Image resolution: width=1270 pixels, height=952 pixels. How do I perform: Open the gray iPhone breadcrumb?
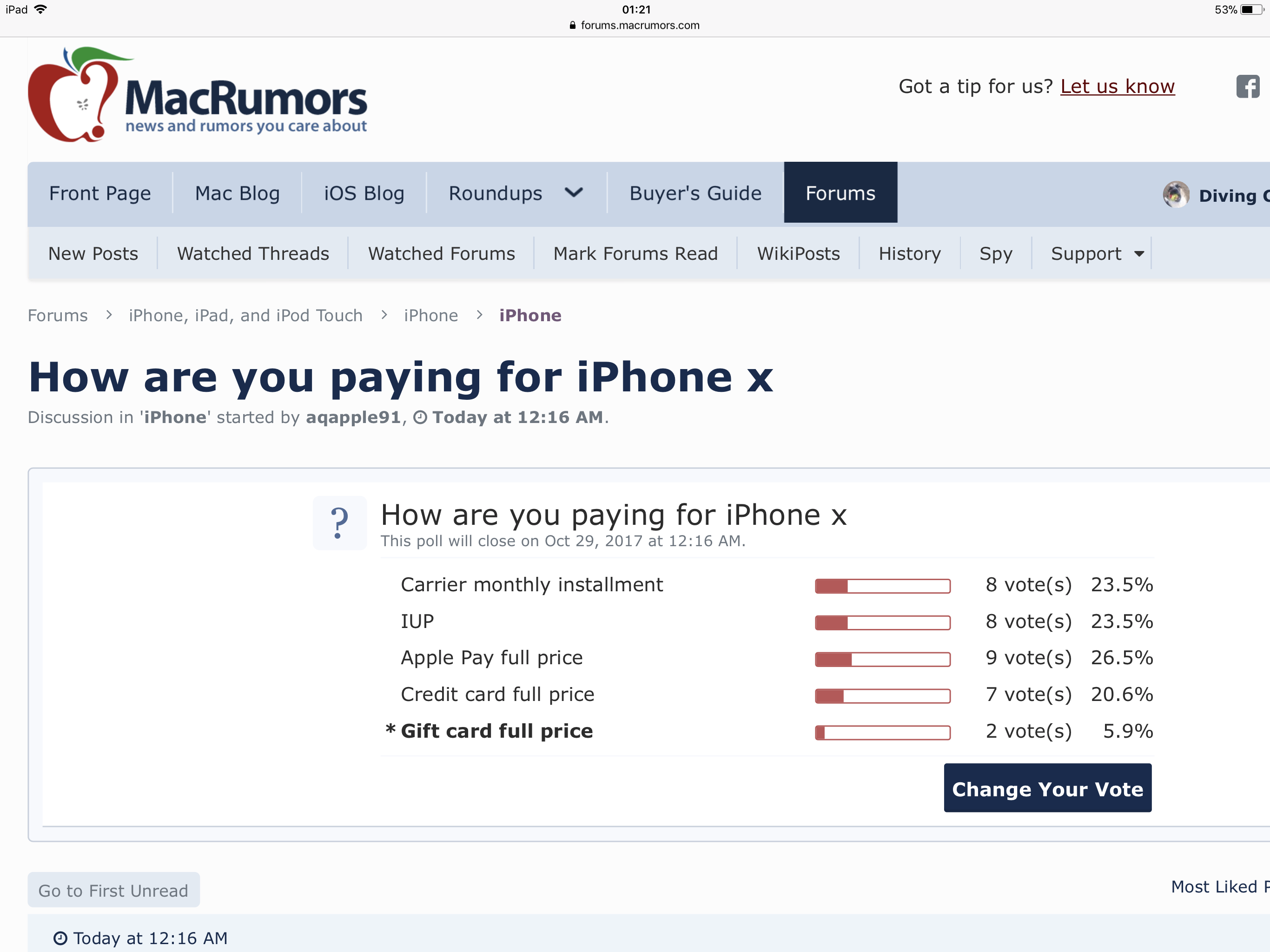[x=430, y=315]
